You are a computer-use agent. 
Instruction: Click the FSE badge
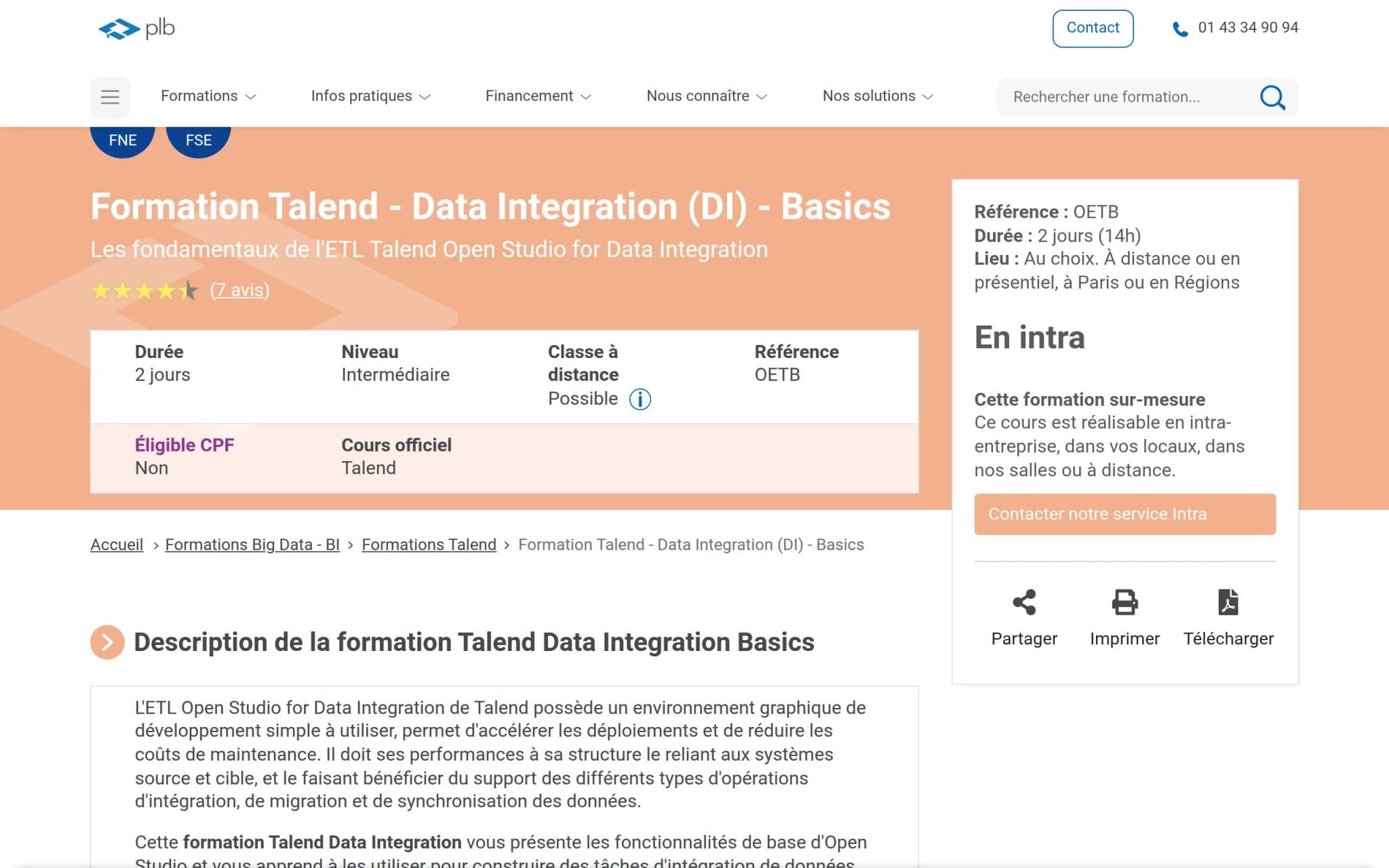tap(199, 140)
